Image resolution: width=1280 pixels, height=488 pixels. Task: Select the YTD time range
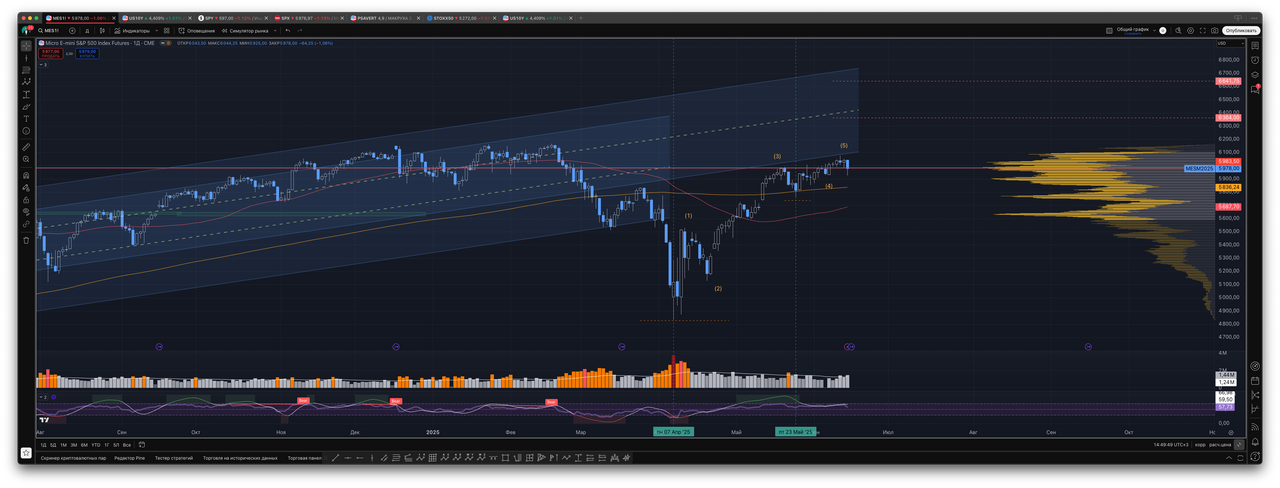(x=95, y=444)
